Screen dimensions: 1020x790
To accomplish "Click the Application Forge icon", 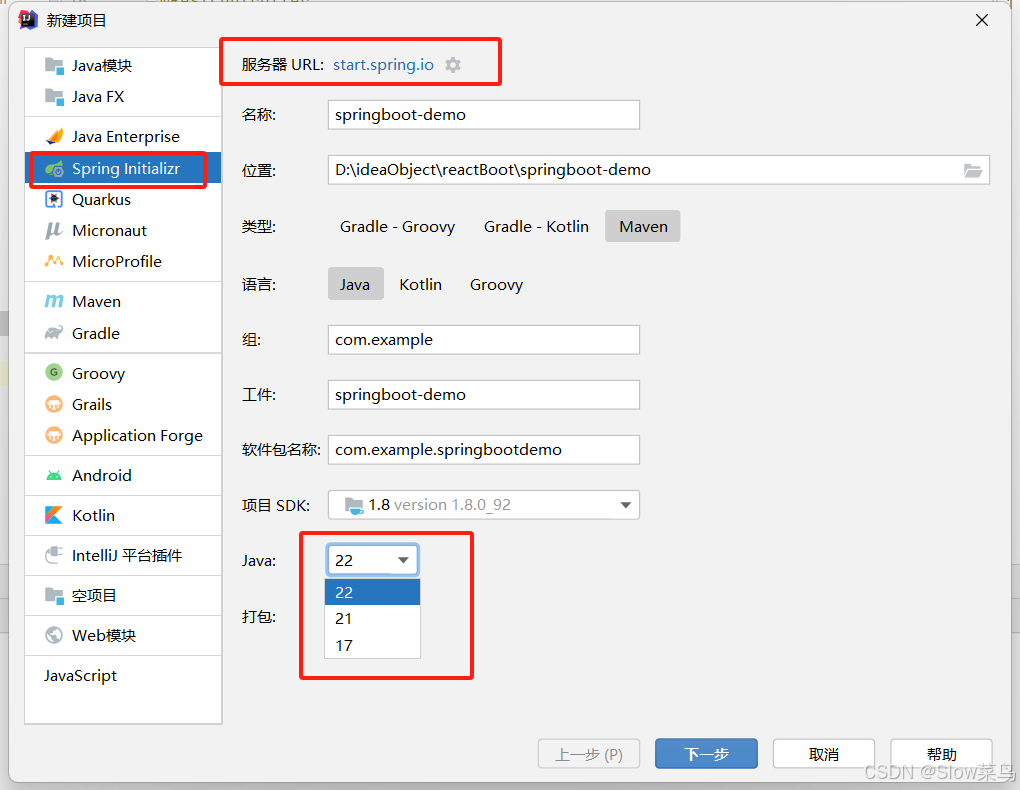I will 54,435.
